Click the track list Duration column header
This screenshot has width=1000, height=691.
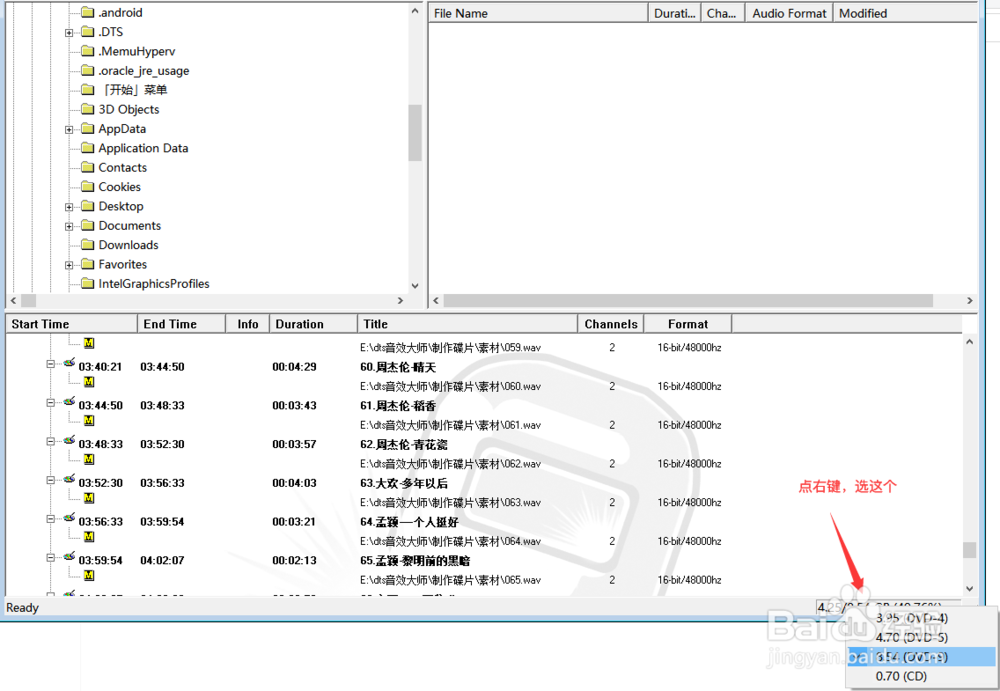[x=313, y=324]
